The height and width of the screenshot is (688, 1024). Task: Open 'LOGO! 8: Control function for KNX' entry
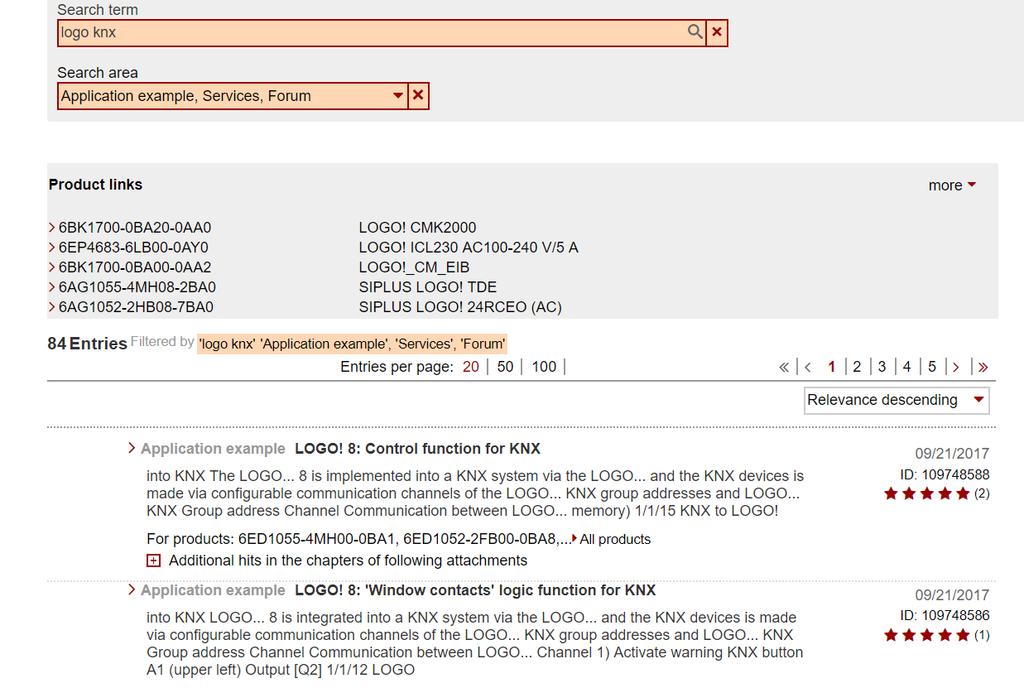click(x=418, y=449)
